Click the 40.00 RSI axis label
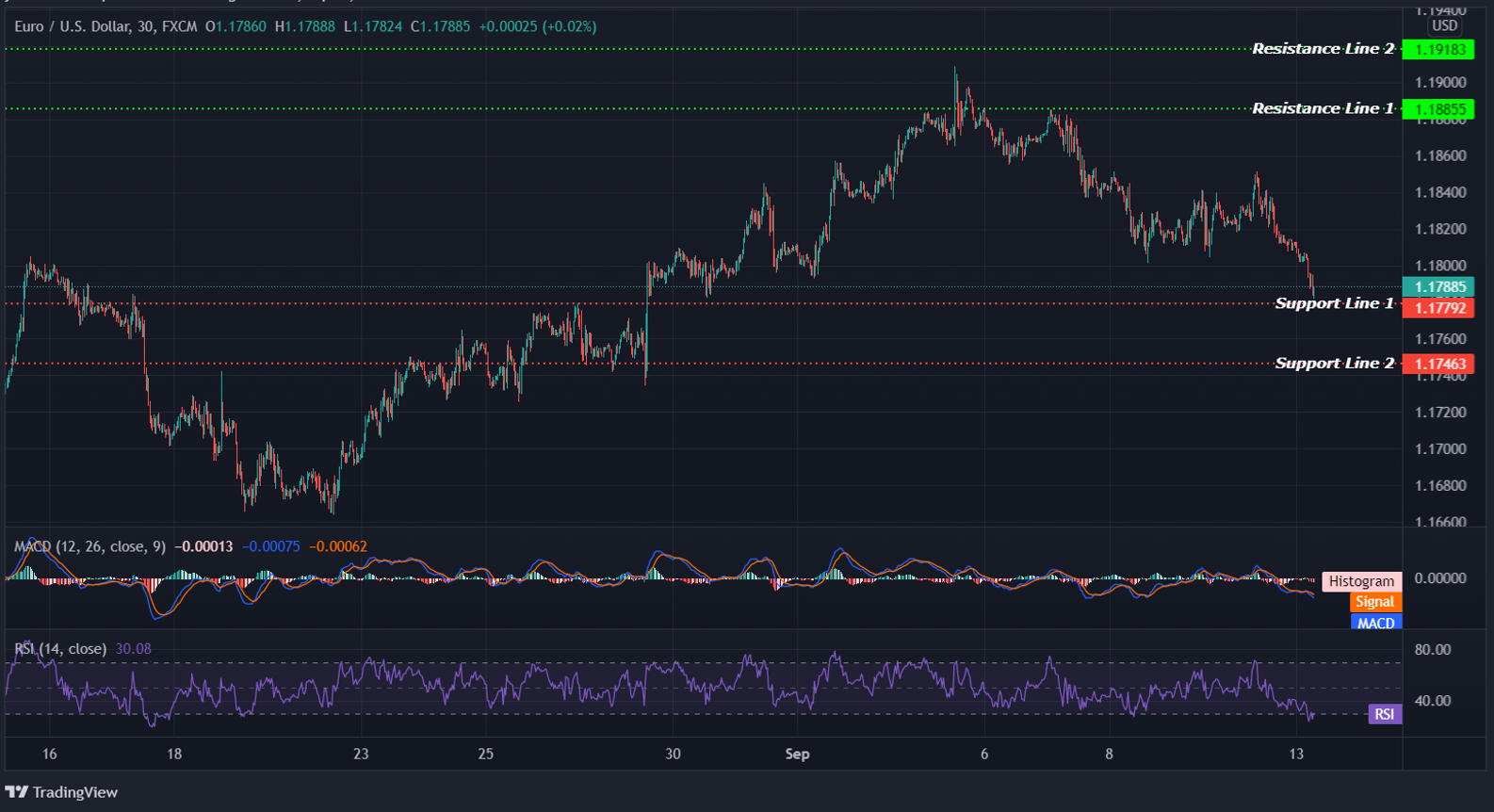1494x812 pixels. [x=1433, y=701]
